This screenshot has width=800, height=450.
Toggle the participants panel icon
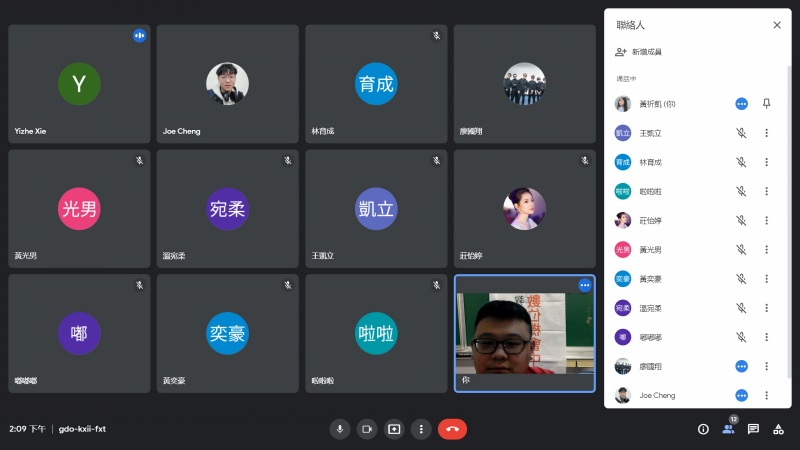point(728,429)
